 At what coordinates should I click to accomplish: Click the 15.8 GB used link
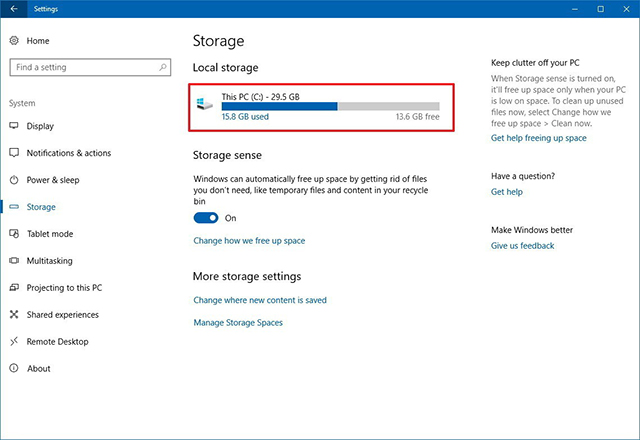[245, 117]
